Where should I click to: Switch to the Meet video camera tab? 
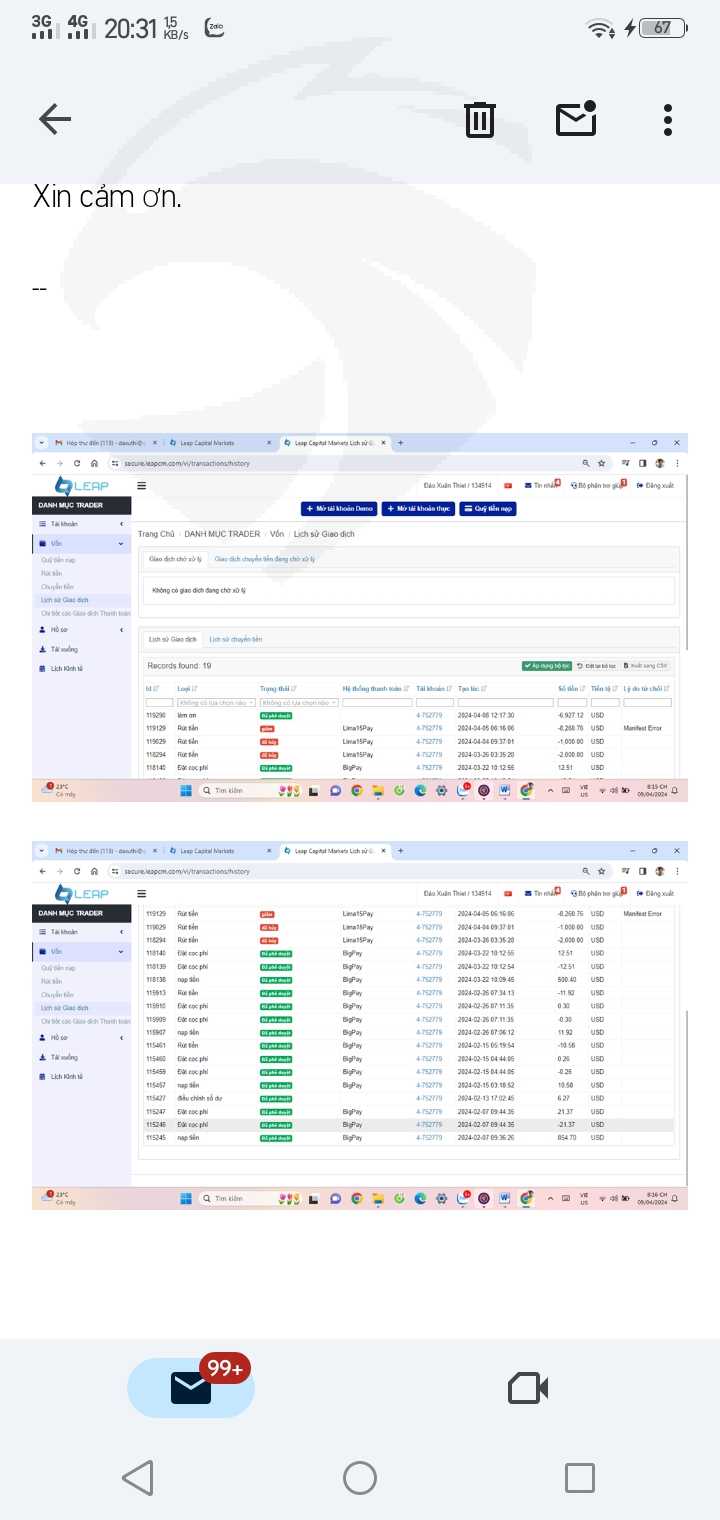coord(528,1388)
